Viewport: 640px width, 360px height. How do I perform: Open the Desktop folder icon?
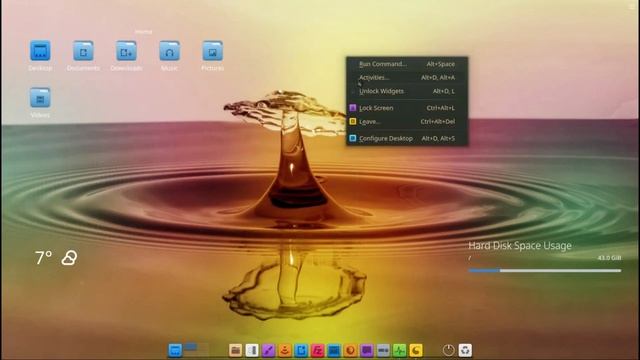[x=40, y=51]
